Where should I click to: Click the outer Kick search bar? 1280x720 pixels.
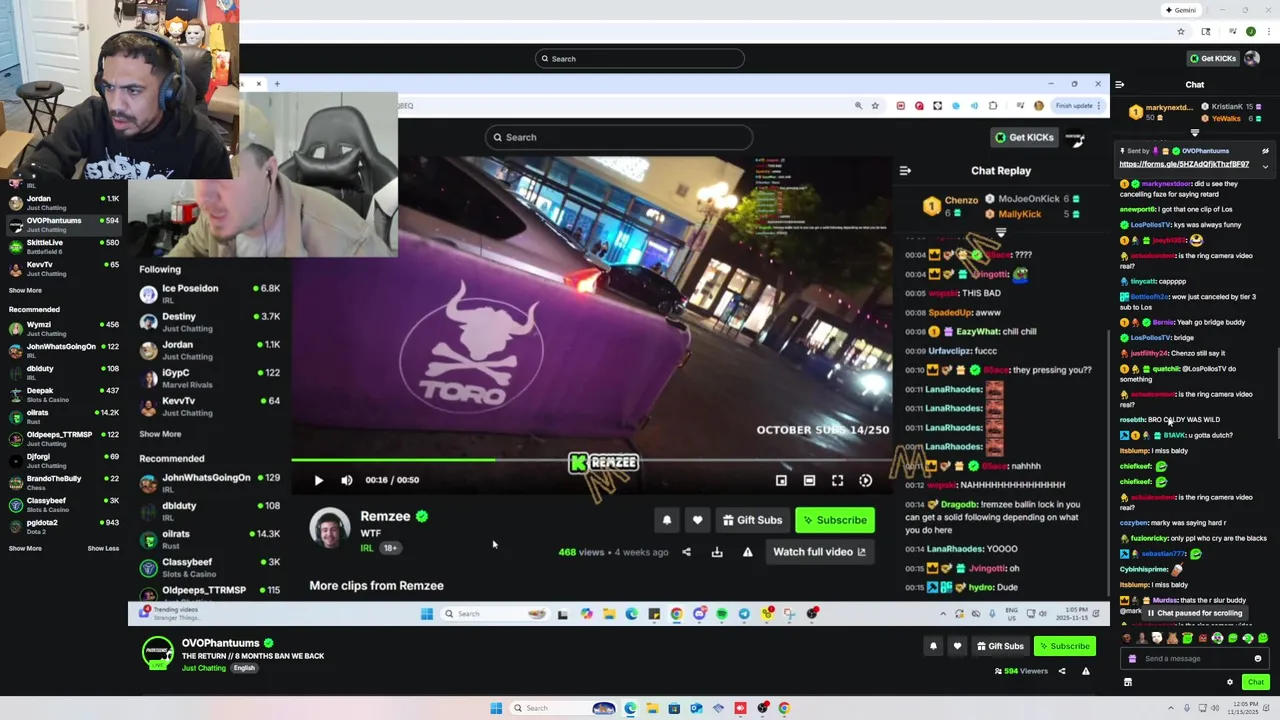[640, 58]
